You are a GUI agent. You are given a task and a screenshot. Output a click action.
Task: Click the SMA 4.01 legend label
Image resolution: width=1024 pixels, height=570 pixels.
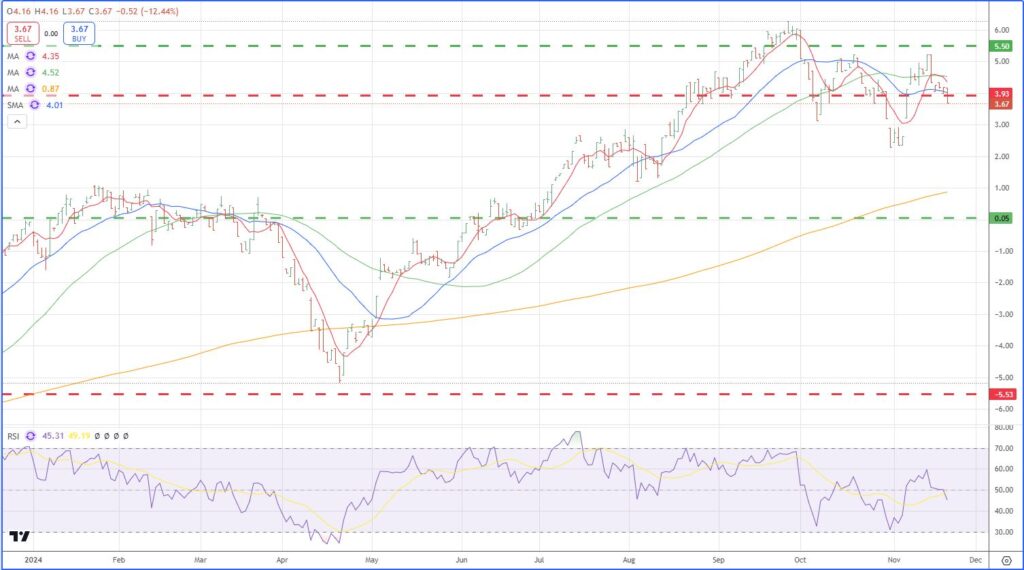(x=13, y=104)
